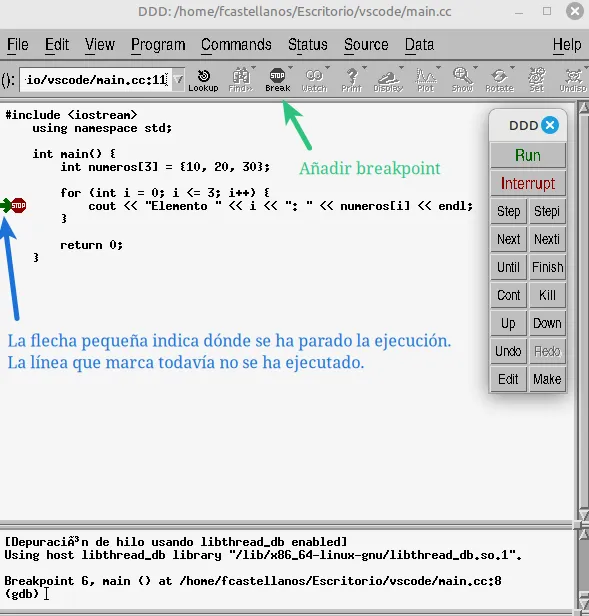Click the Break stop-sign toolbar icon
The height and width of the screenshot is (616, 589).
coord(277,80)
